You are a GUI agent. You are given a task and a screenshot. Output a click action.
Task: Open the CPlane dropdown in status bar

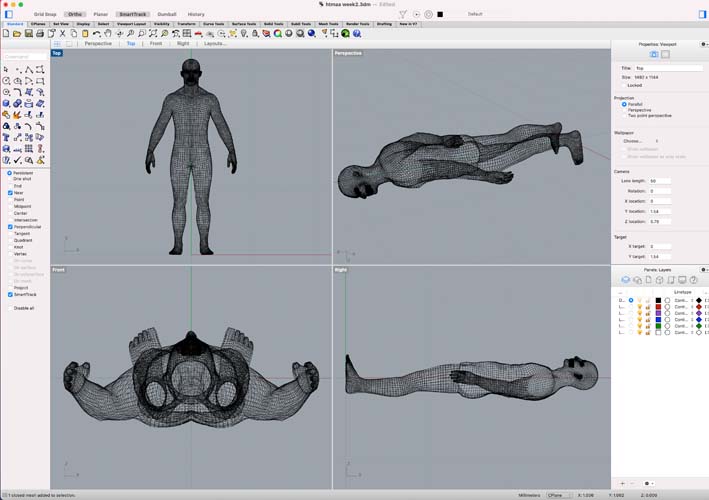coord(559,495)
